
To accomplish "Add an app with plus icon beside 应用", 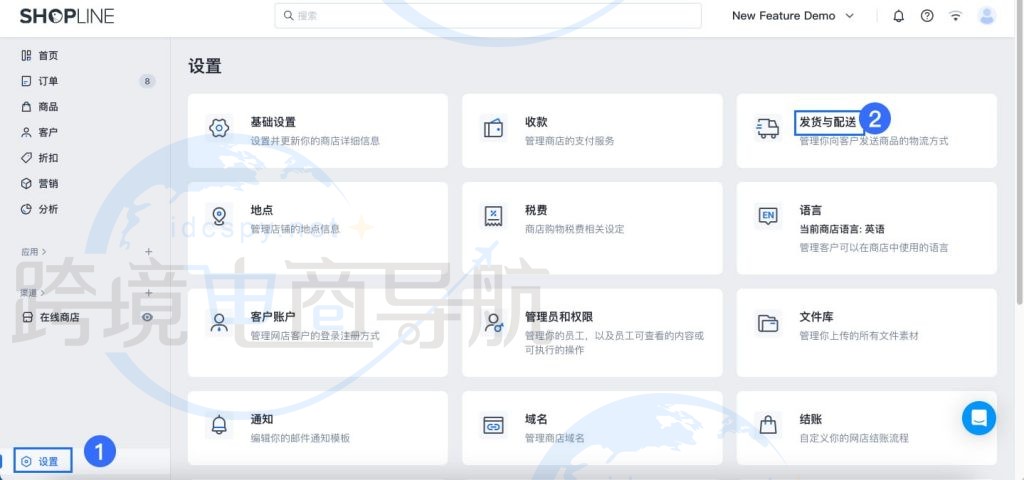I will tap(149, 251).
